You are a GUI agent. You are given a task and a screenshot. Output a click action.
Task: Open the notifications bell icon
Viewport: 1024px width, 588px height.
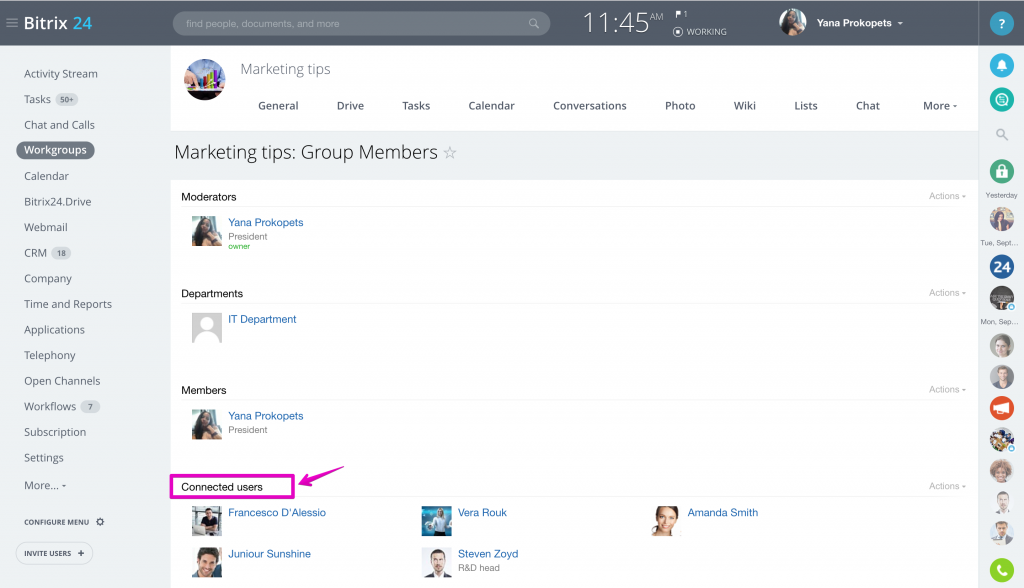[1001, 65]
